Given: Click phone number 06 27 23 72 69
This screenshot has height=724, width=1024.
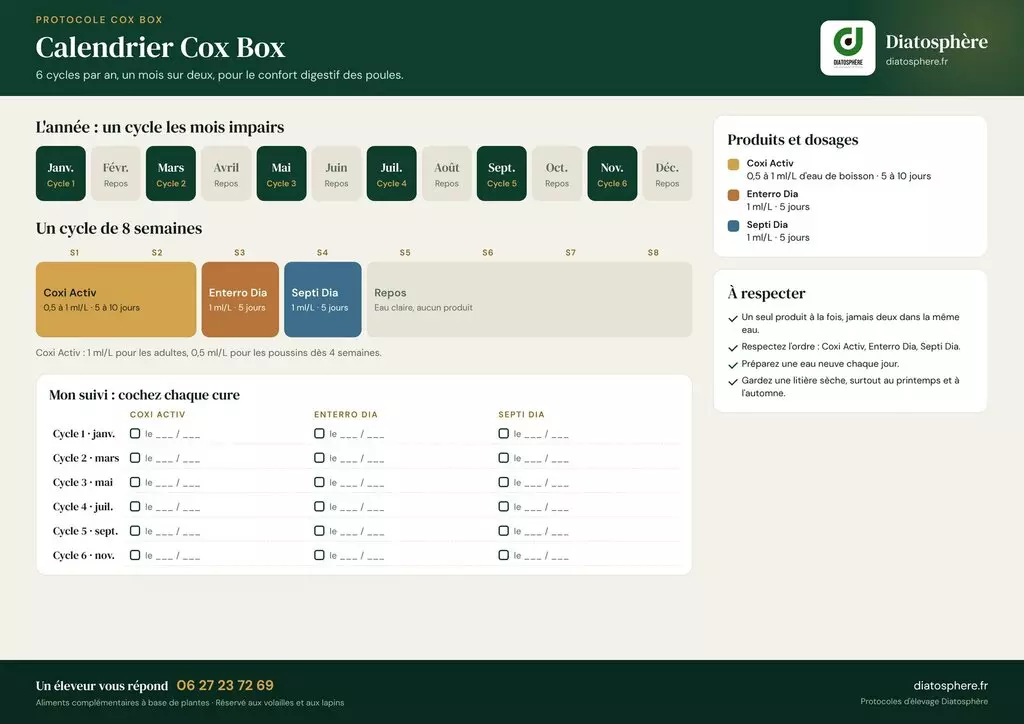Looking at the screenshot, I should (x=225, y=685).
